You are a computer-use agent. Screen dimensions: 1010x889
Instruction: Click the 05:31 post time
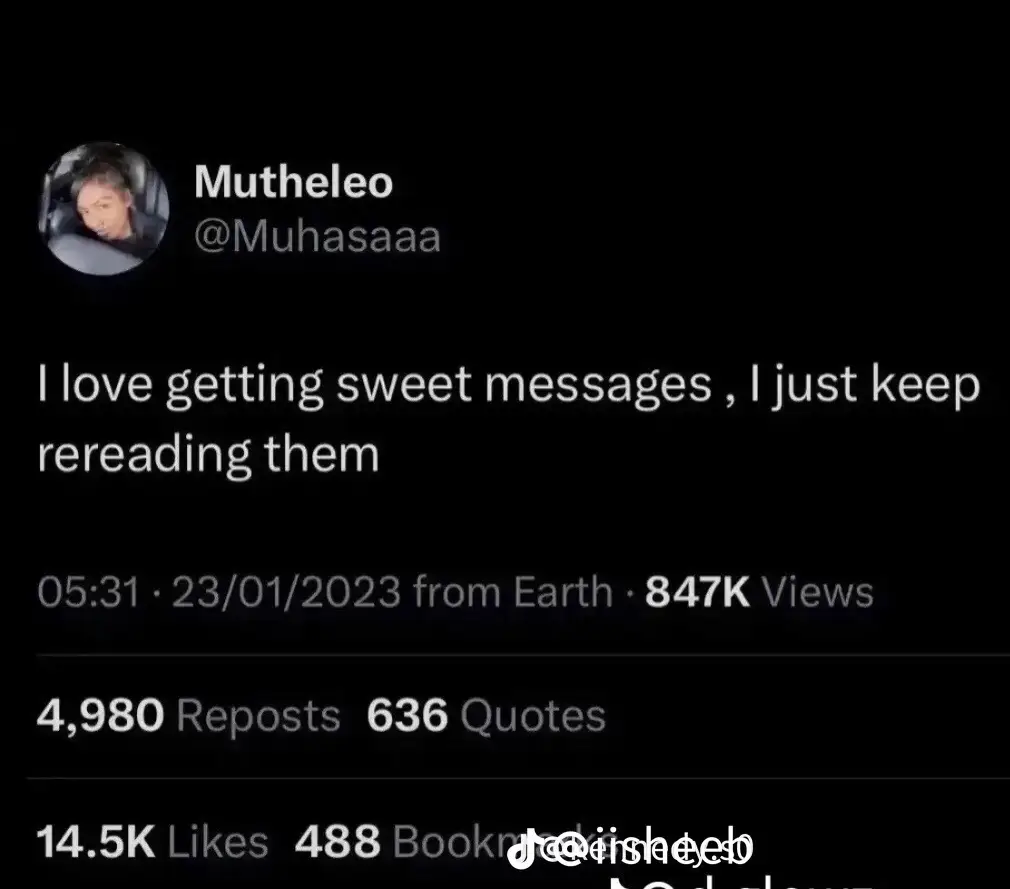[x=88, y=591]
